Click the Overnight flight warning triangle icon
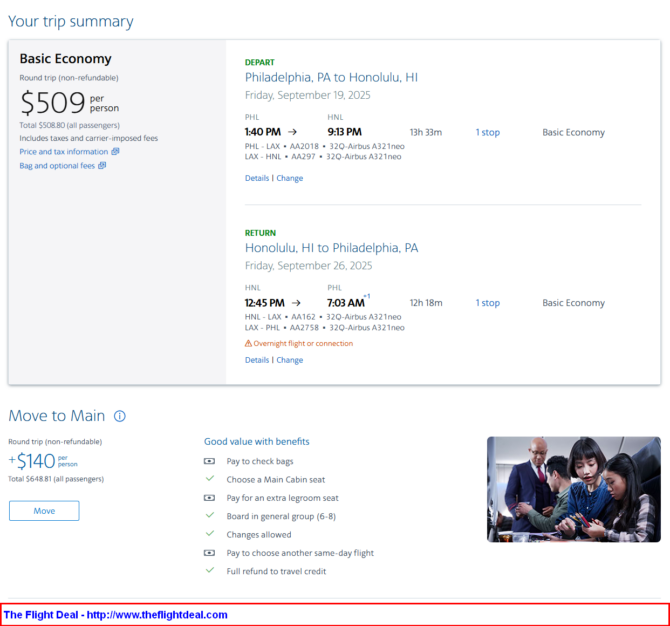This screenshot has height=626, width=670. pos(248,343)
